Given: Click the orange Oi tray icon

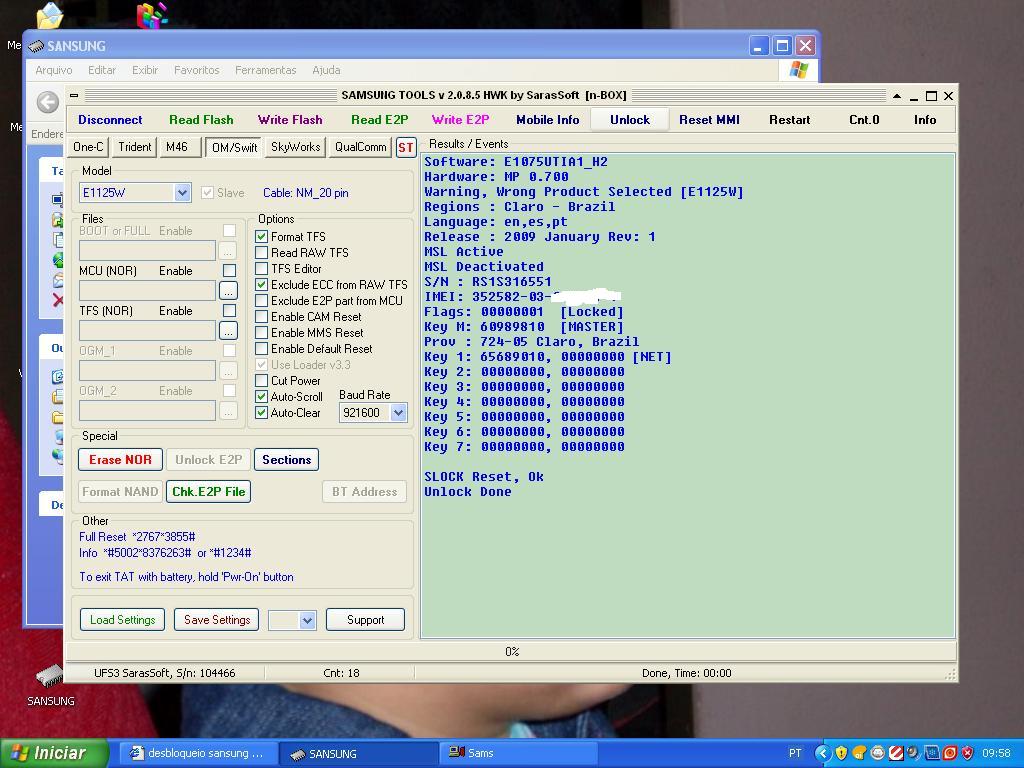Looking at the screenshot, I should tap(859, 753).
